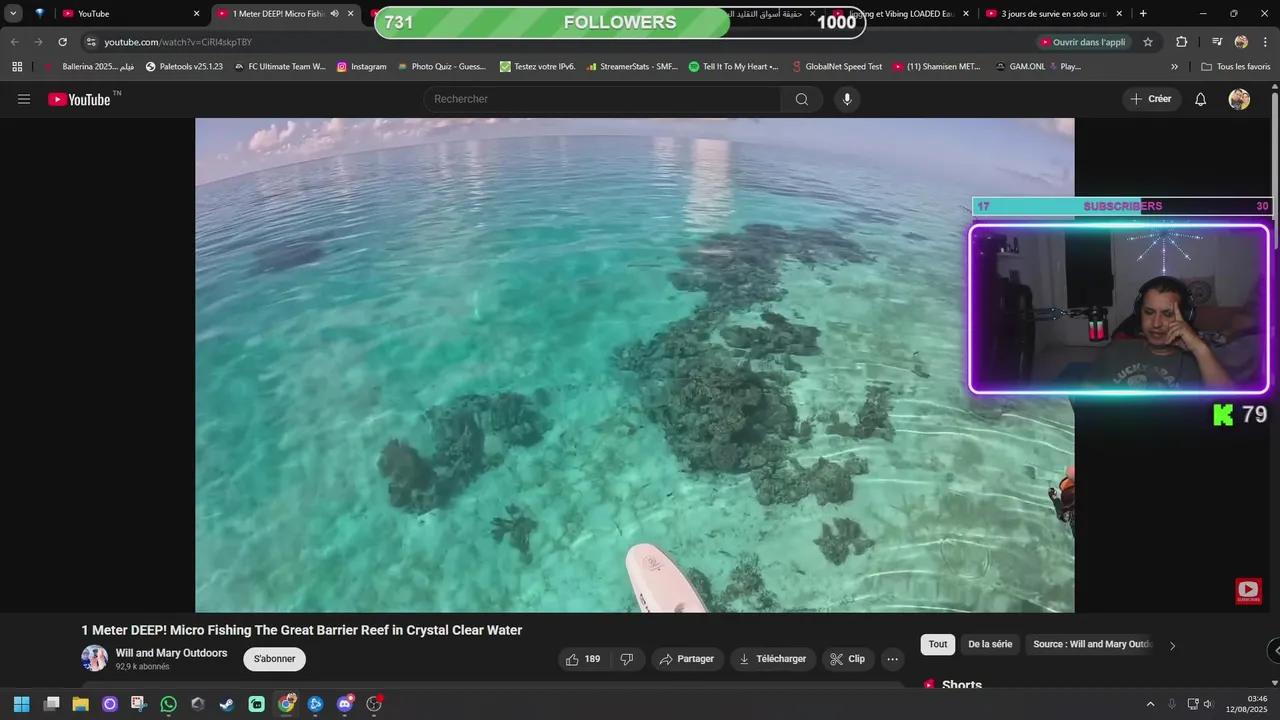Click the reef video player
Viewport: 1280px width, 720px height.
click(x=635, y=365)
